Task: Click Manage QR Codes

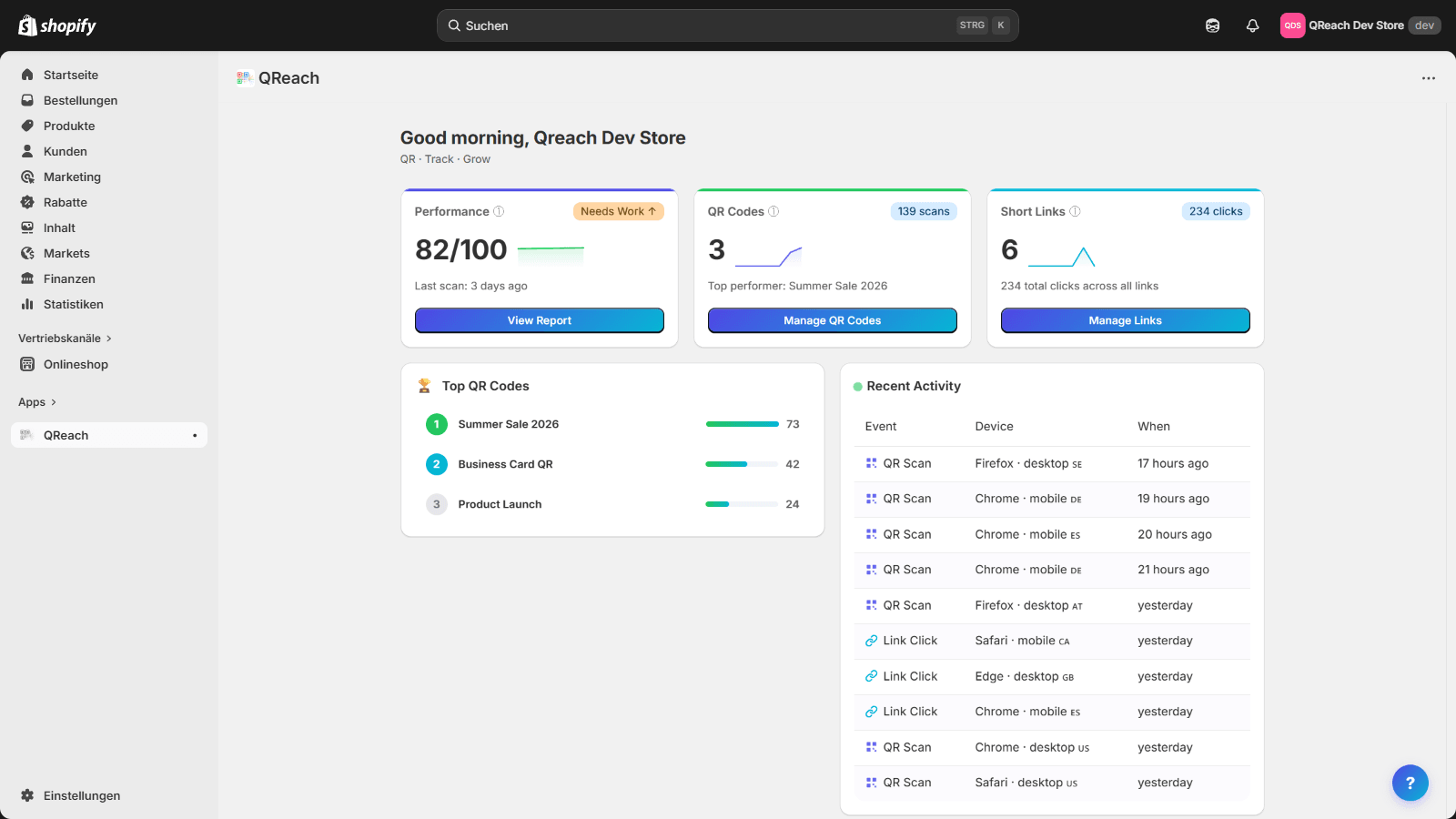Action: [832, 320]
